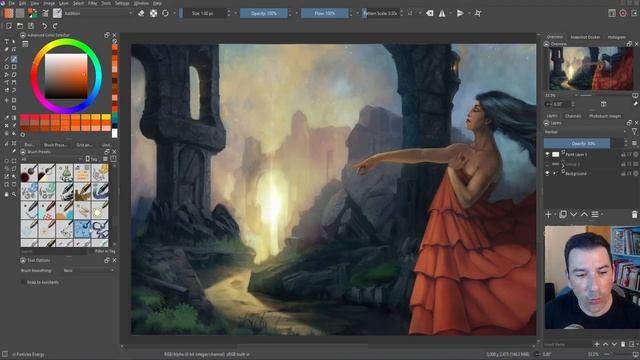Create a new document
This screenshot has height=360, width=640.
point(9,26)
